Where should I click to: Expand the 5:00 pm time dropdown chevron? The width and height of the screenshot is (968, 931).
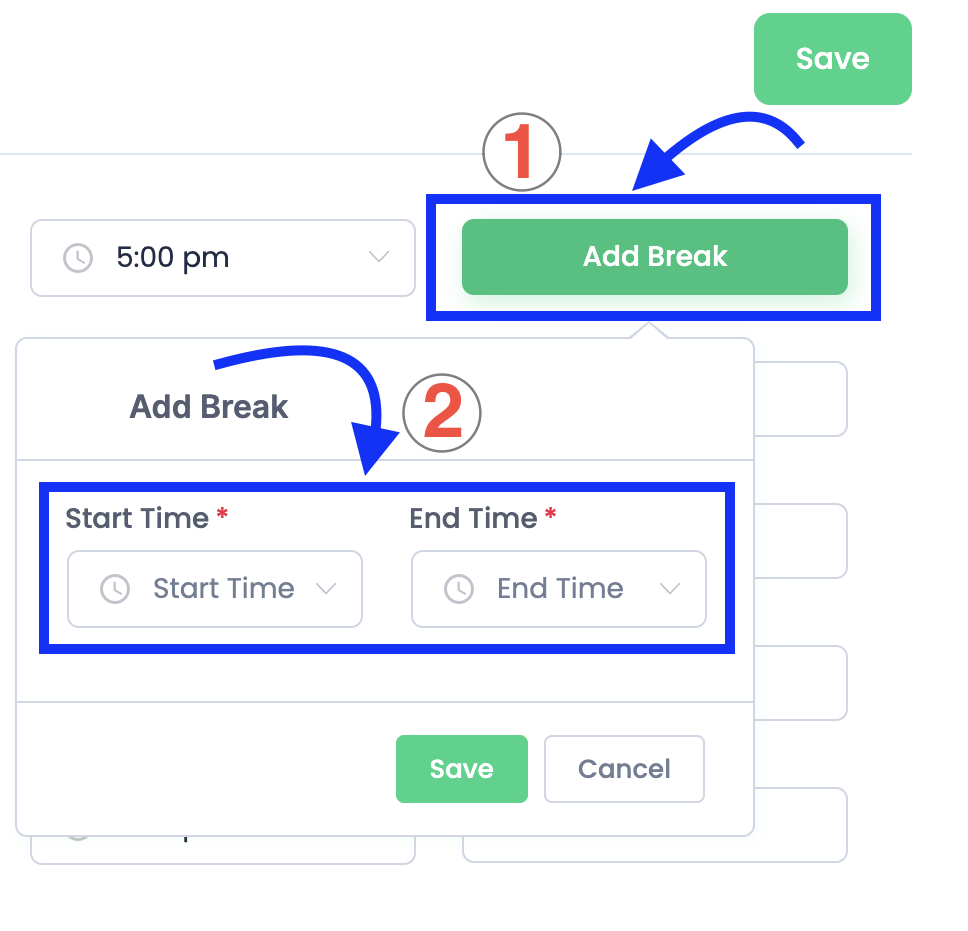[x=379, y=258]
